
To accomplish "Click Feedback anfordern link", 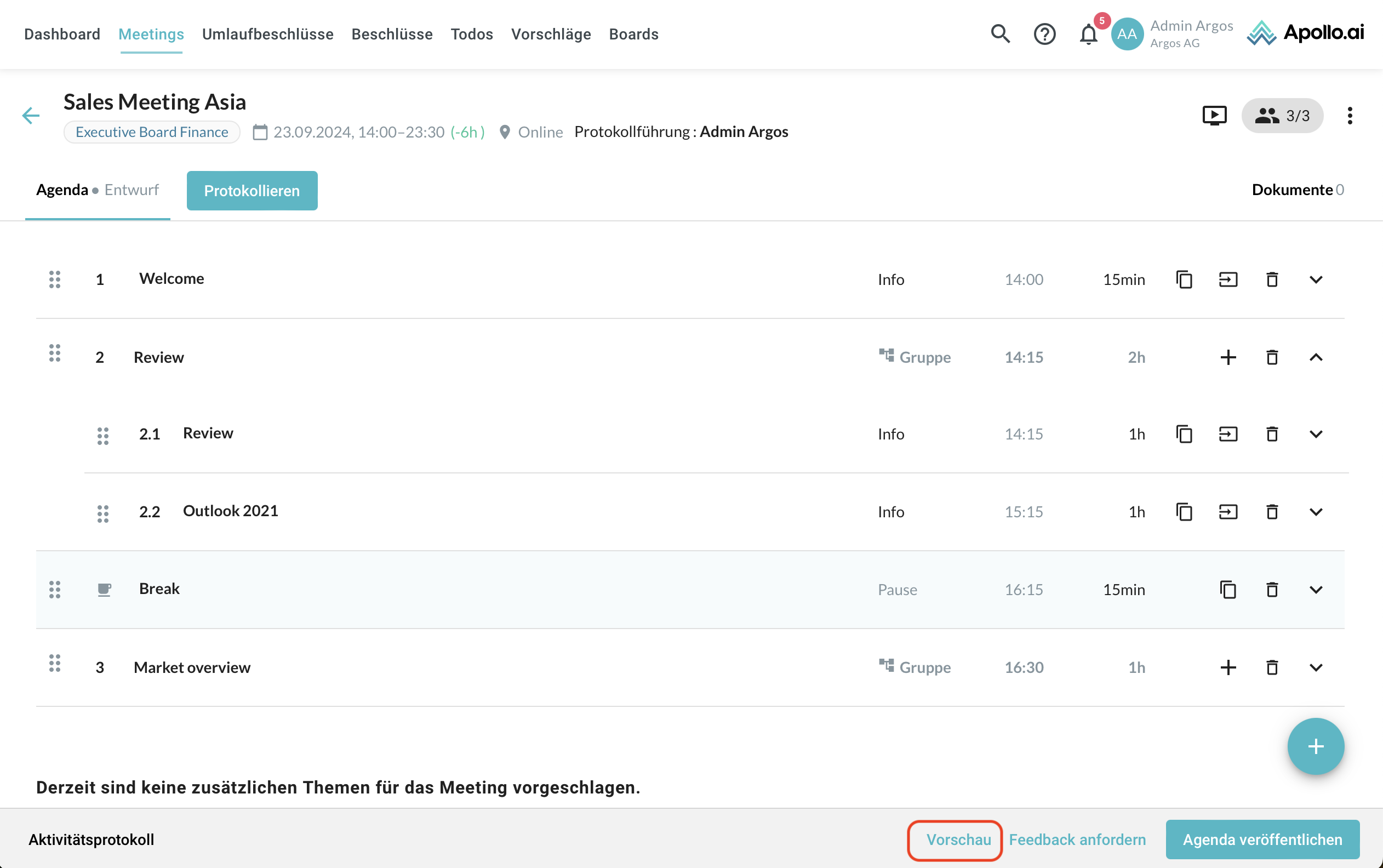I will click(x=1077, y=840).
